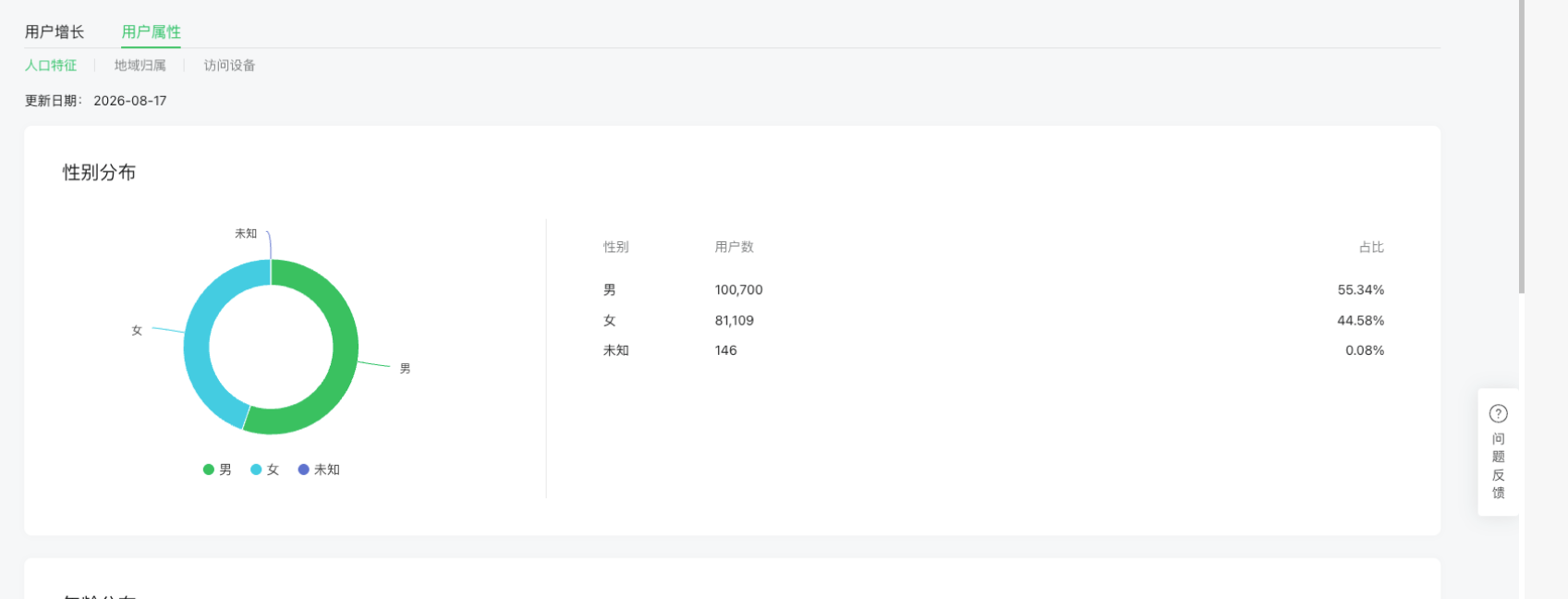Click the 未知 label above the donut

pos(246,234)
